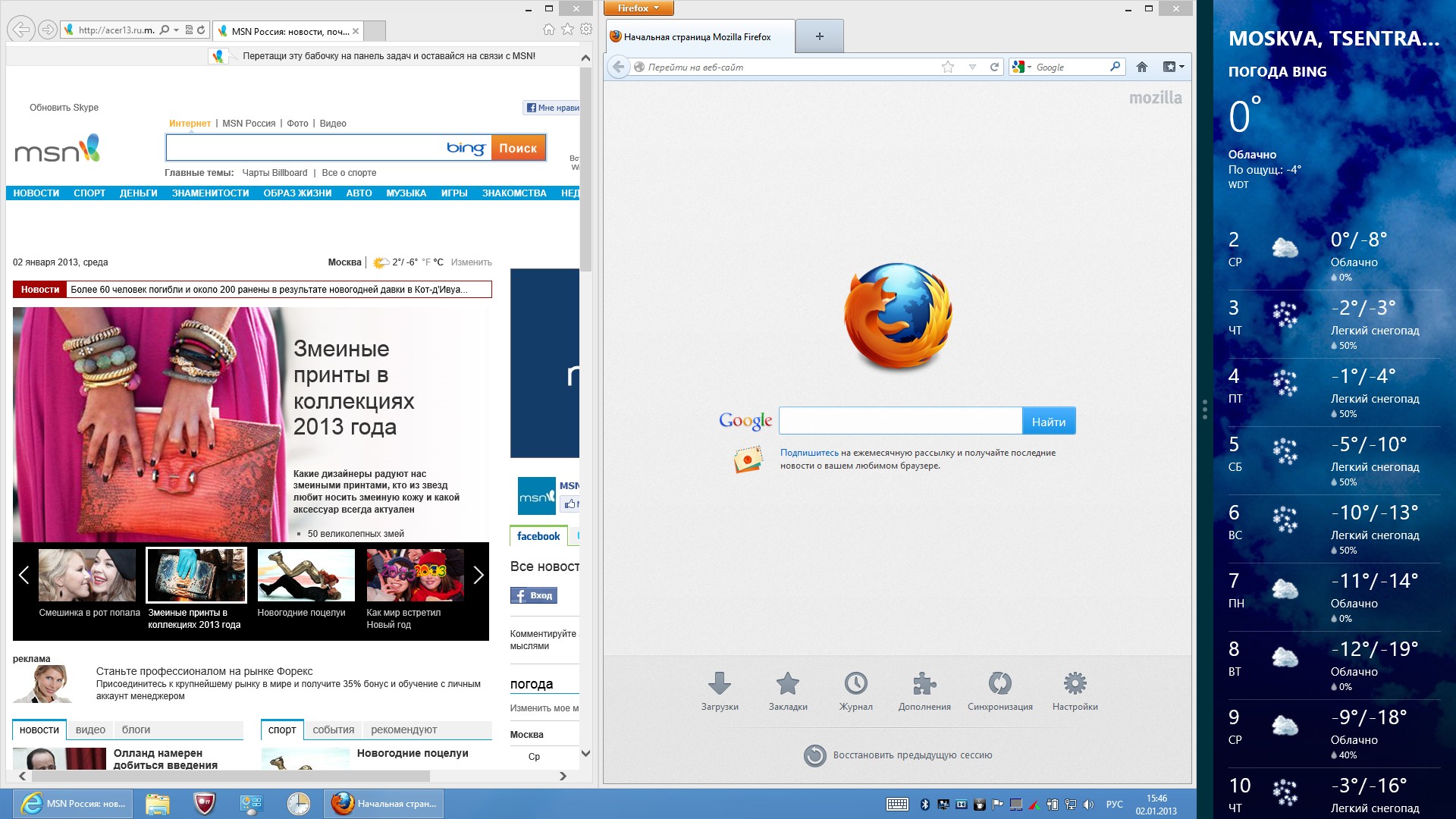Switch to the видео tab
1456x819 pixels.
click(90, 730)
